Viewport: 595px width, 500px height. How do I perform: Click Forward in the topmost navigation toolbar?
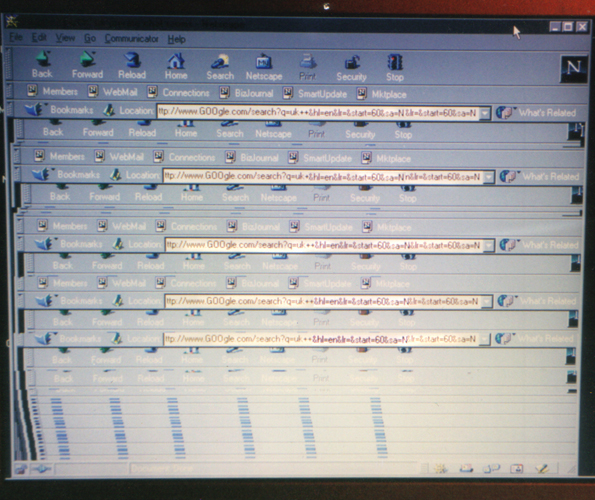click(x=87, y=65)
